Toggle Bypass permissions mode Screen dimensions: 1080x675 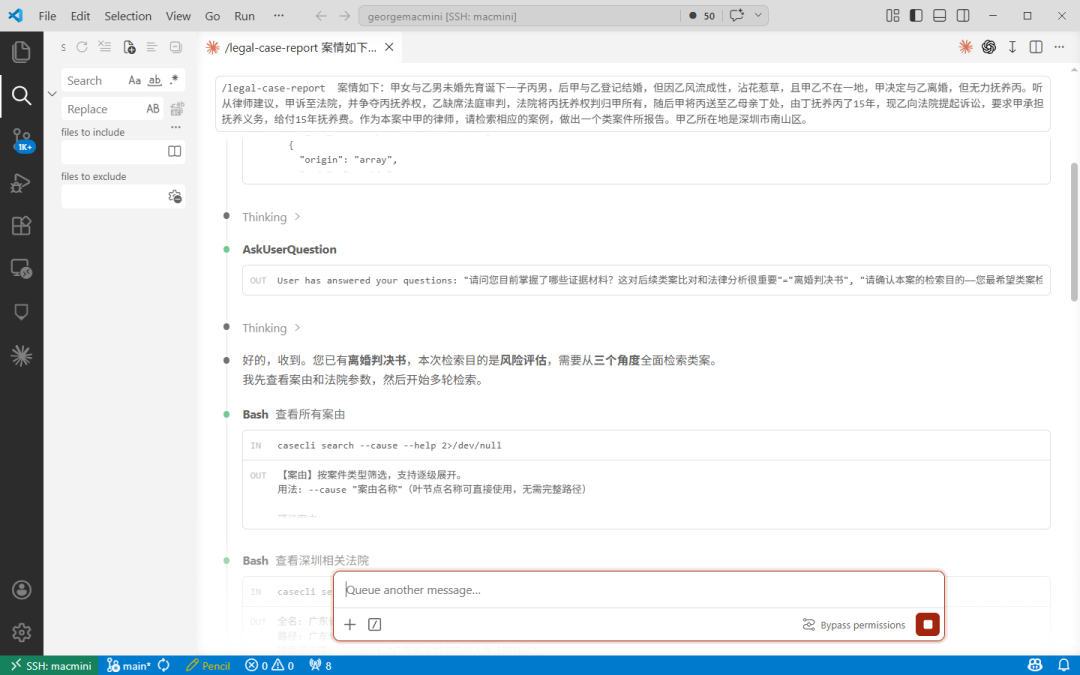854,625
